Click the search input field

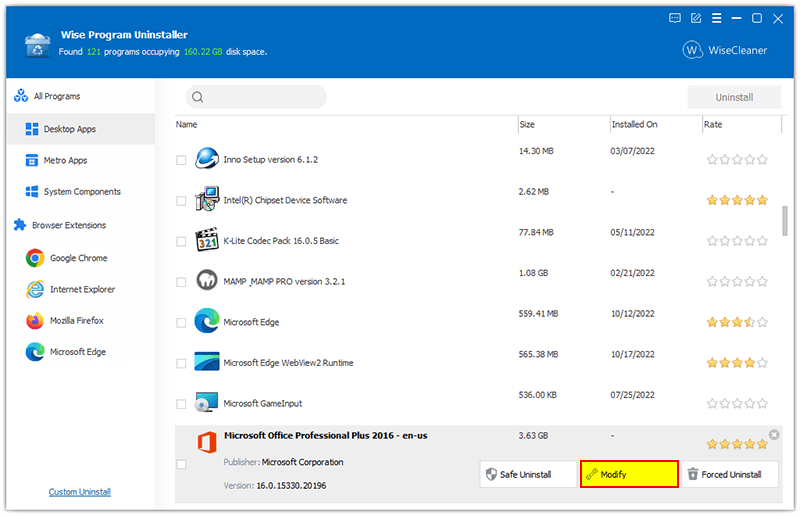point(256,97)
